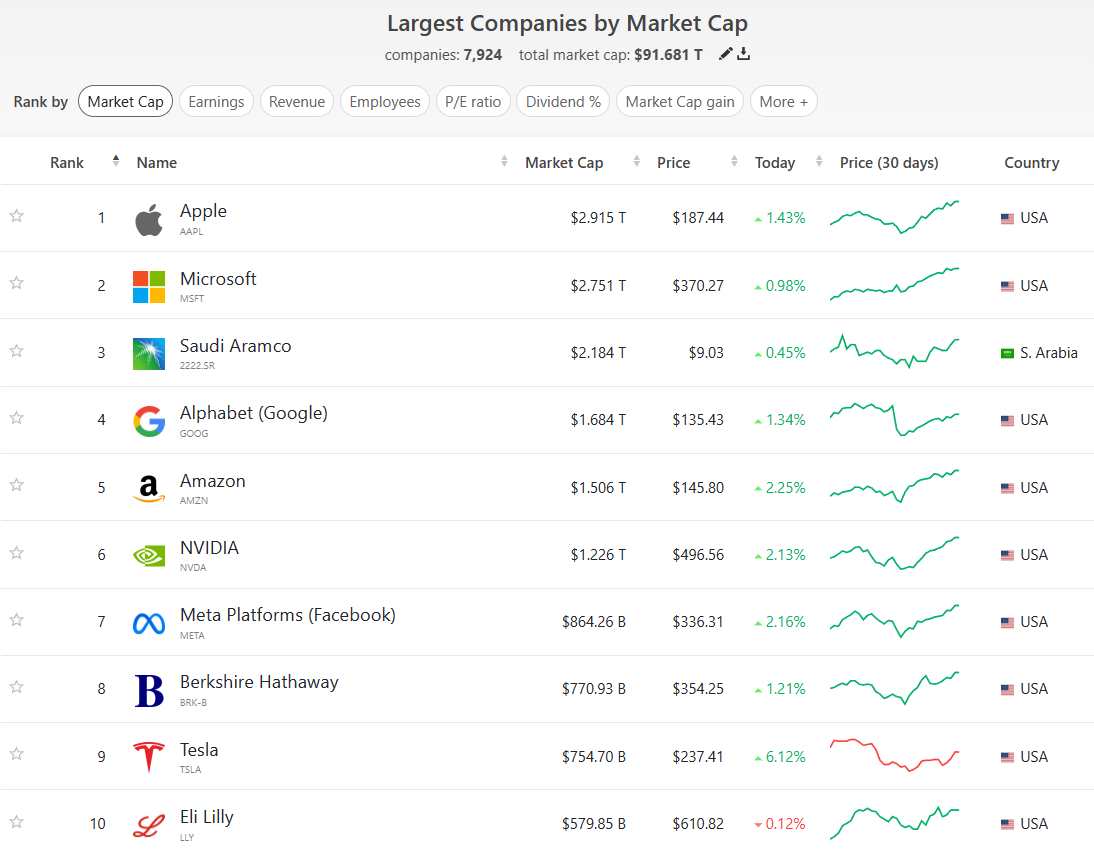Click the Meta Platforms logo icon
Image resolution: width=1094 pixels, height=851 pixels.
149,623
